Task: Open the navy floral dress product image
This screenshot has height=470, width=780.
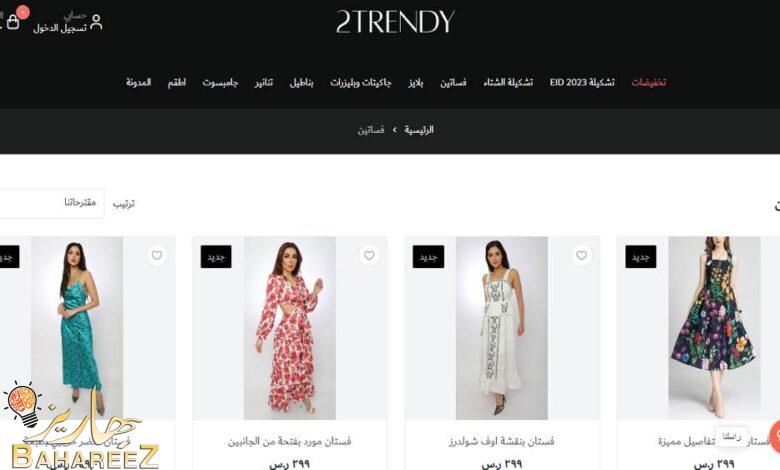Action: click(x=714, y=328)
